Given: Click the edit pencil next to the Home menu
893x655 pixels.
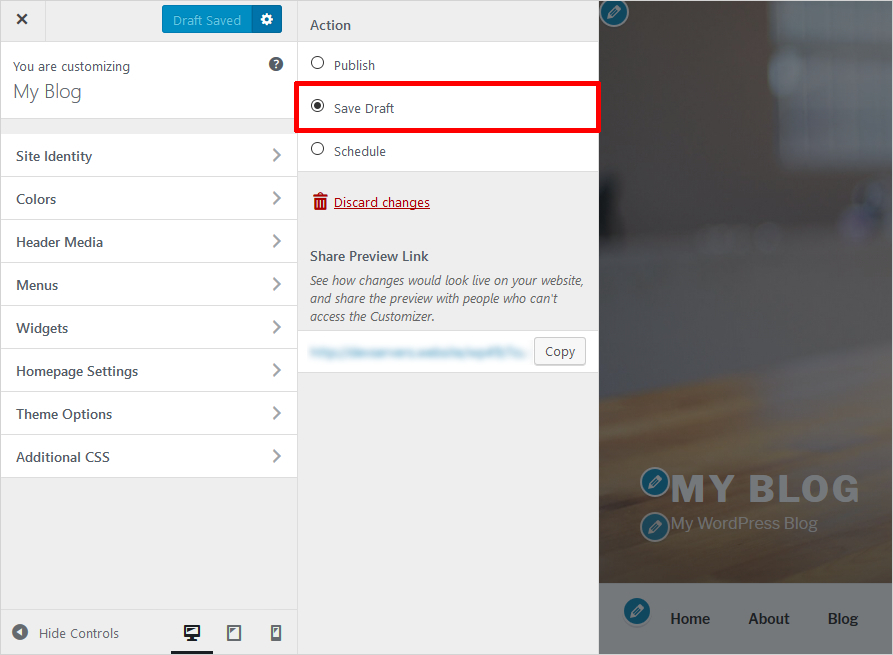Looking at the screenshot, I should 637,611.
